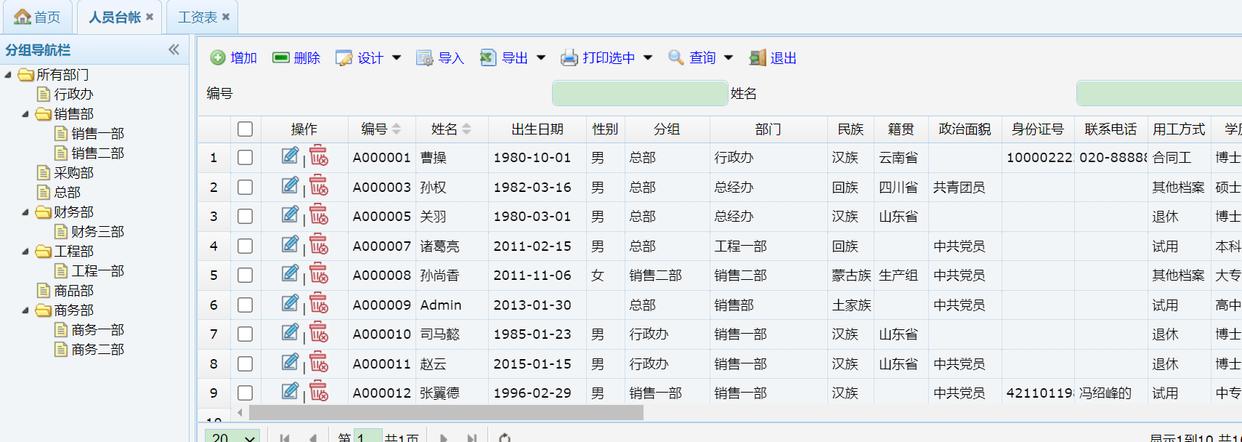The image size is (1242, 442).
Task: Click the 增加 (Add) toolbar icon
Action: [x=218, y=58]
